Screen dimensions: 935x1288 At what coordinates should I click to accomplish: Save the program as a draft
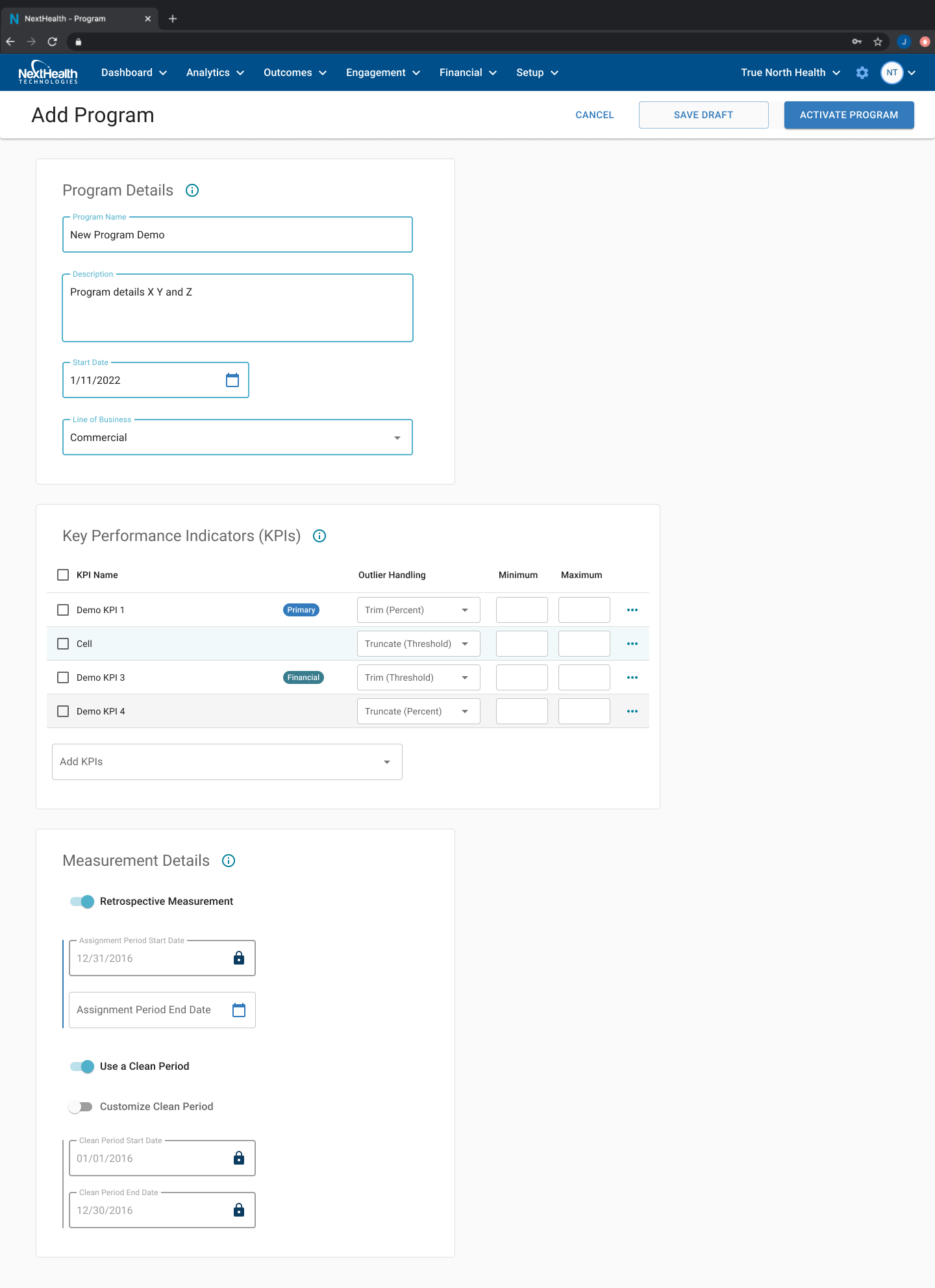tap(704, 115)
